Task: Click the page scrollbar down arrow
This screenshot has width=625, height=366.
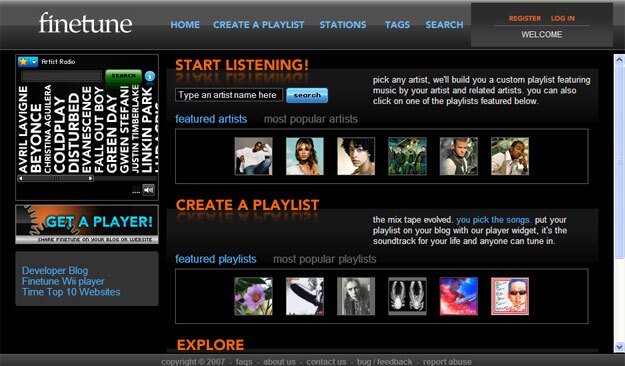Action: [x=619, y=346]
